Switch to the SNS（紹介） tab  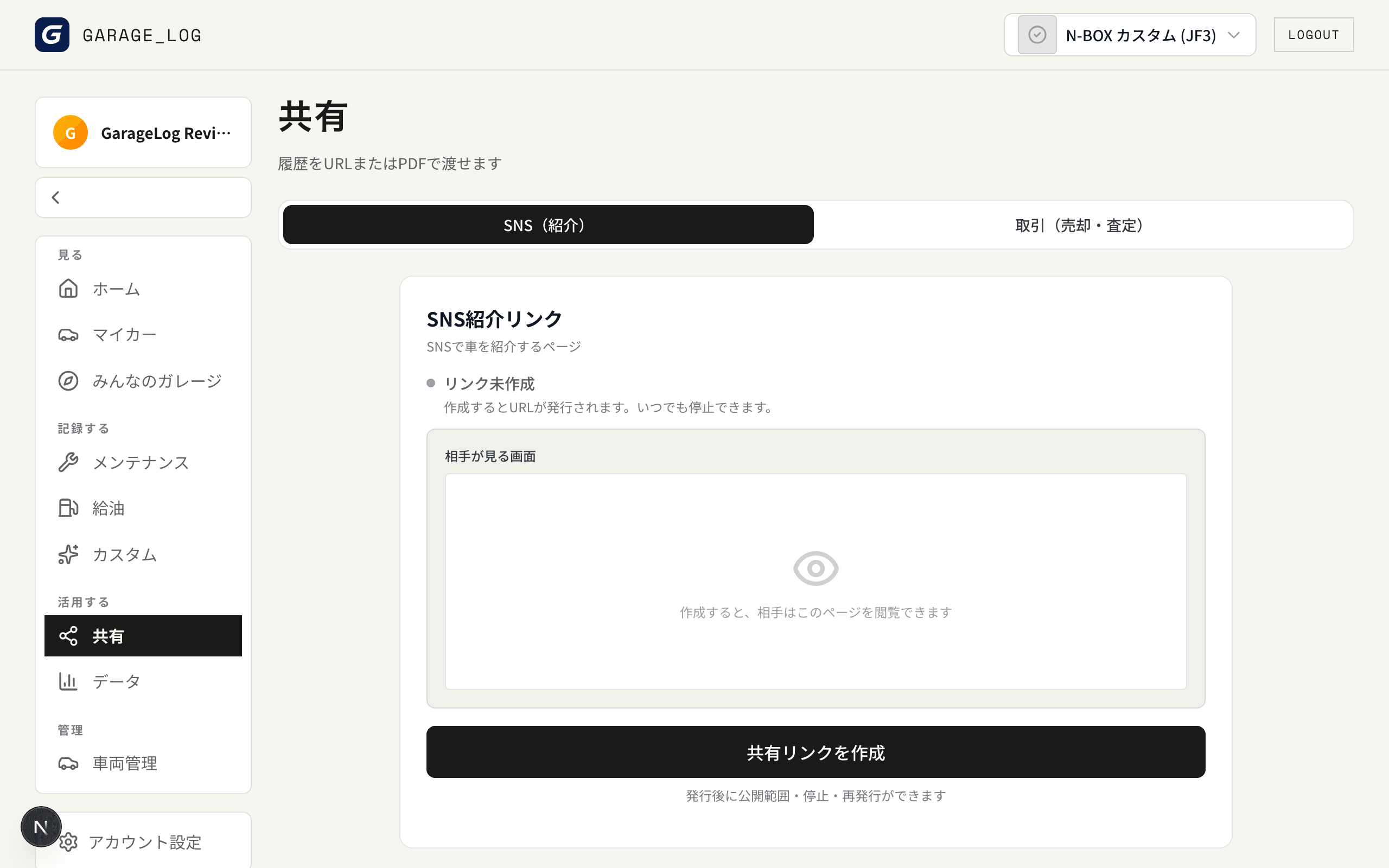click(548, 225)
